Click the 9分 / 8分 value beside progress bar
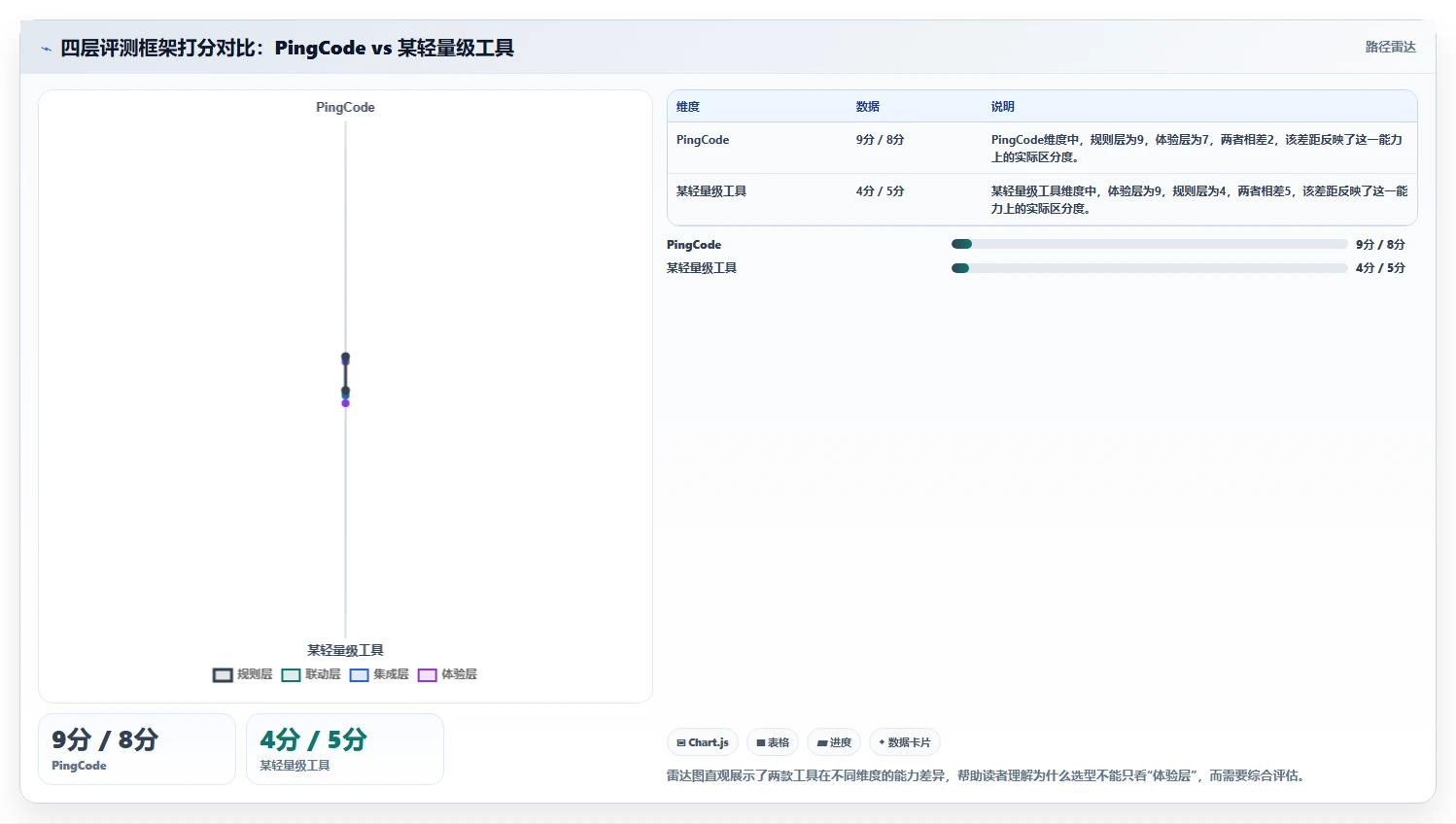1456x824 pixels. [1380, 245]
